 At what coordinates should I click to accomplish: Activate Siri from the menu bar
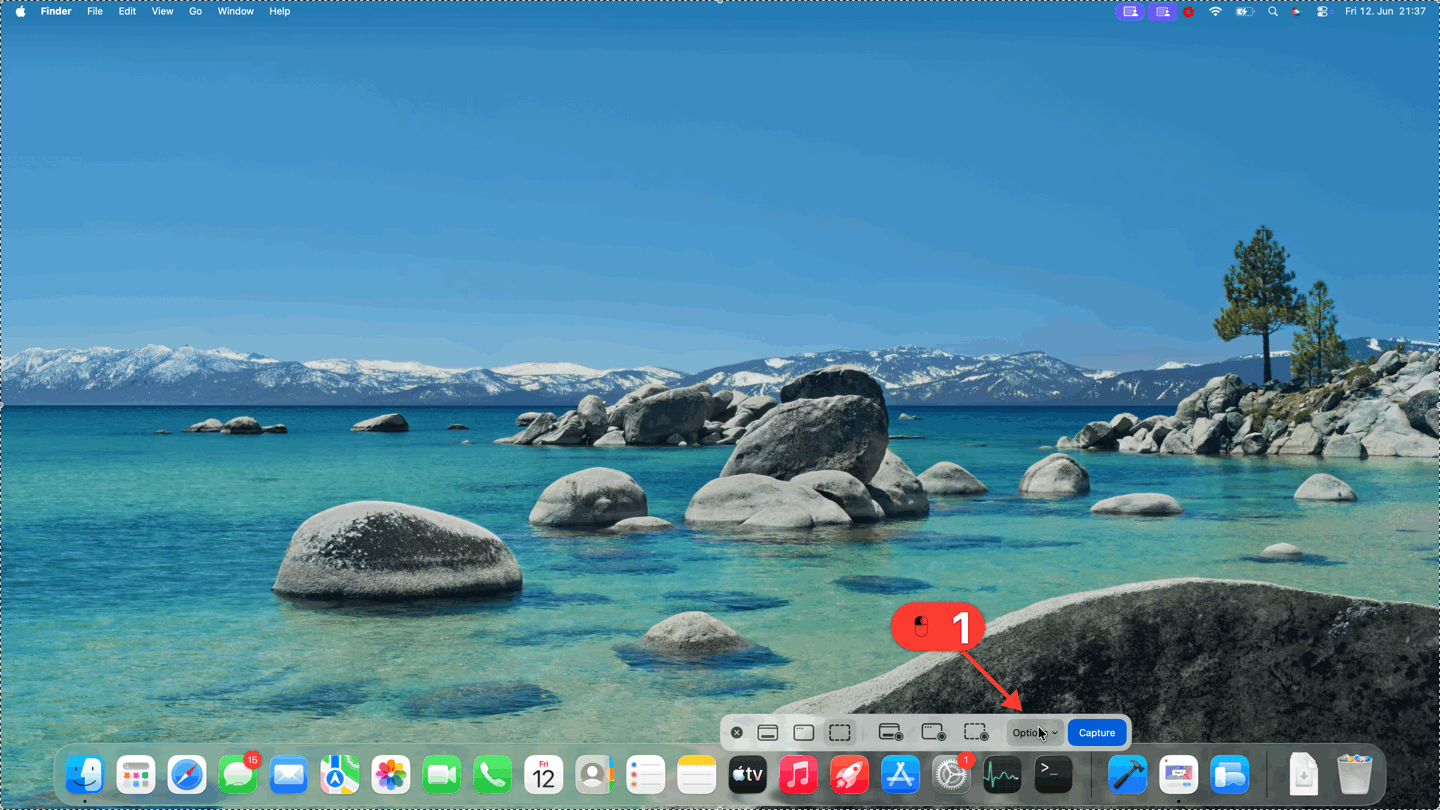click(1297, 12)
